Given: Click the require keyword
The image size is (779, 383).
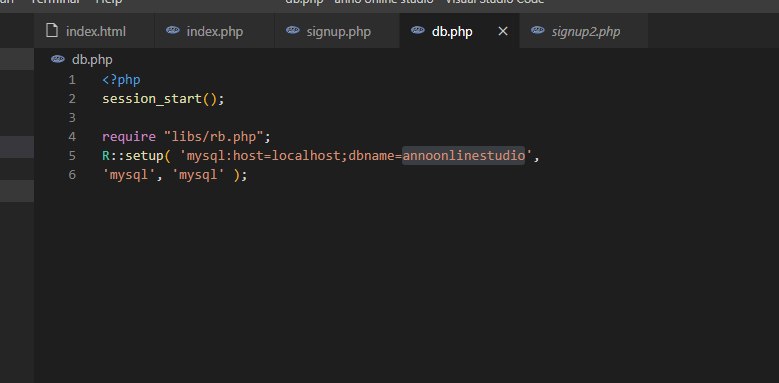Looking at the screenshot, I should pos(129,137).
